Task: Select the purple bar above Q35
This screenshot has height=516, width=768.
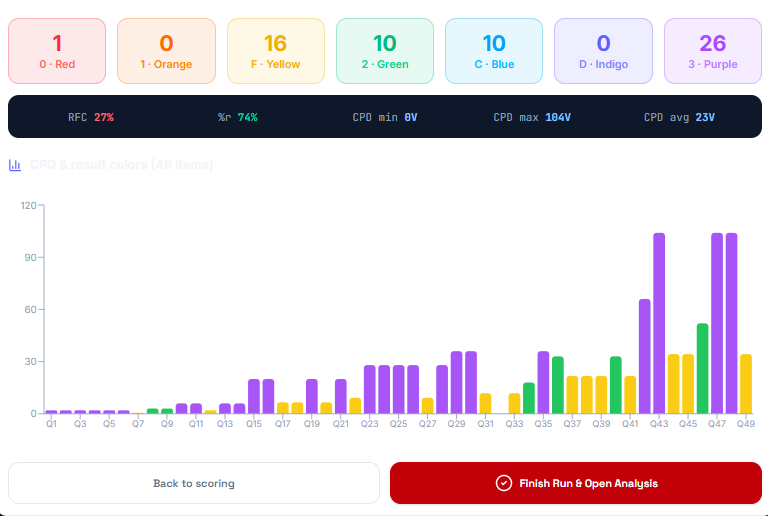Action: (543, 382)
